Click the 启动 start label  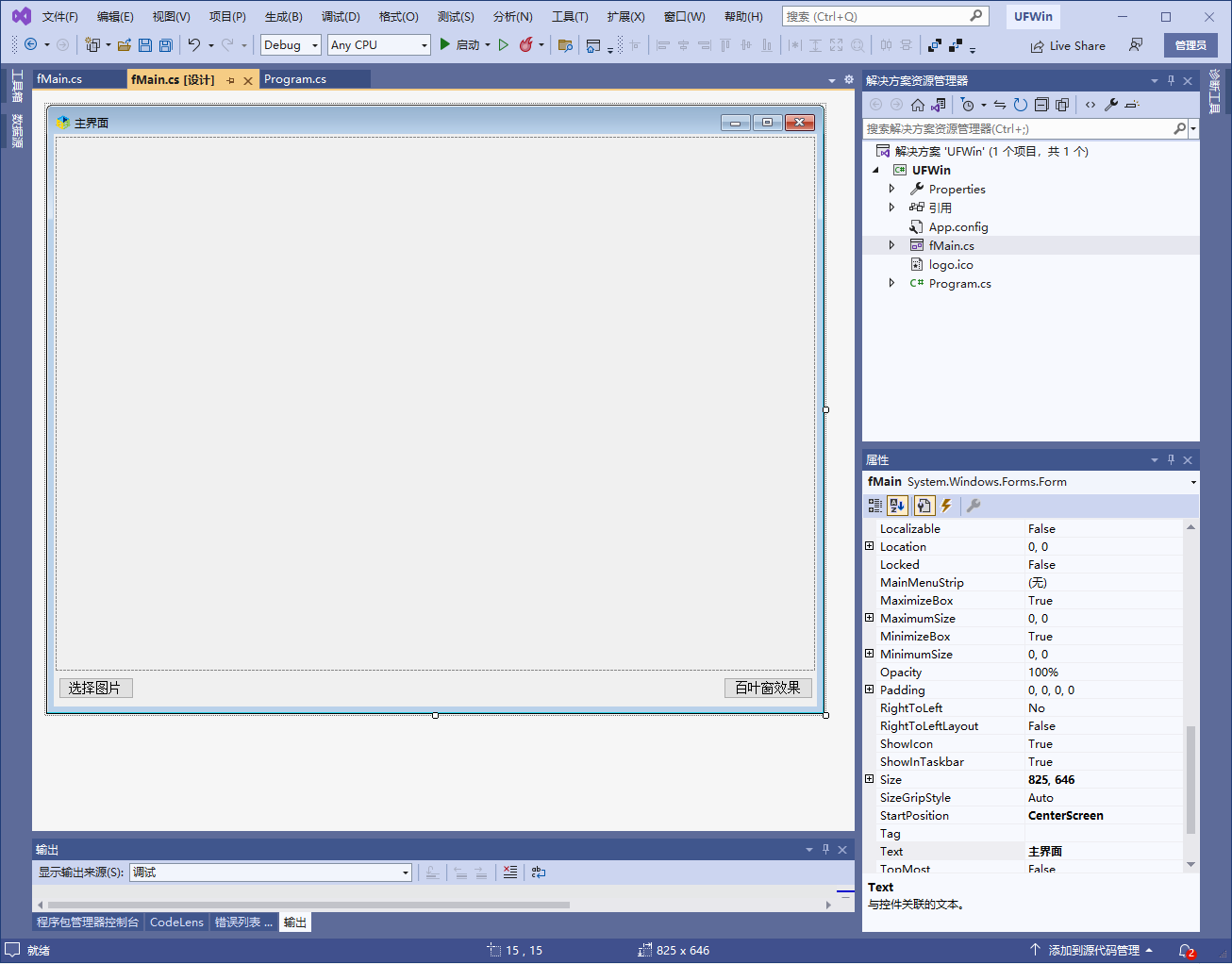[468, 45]
